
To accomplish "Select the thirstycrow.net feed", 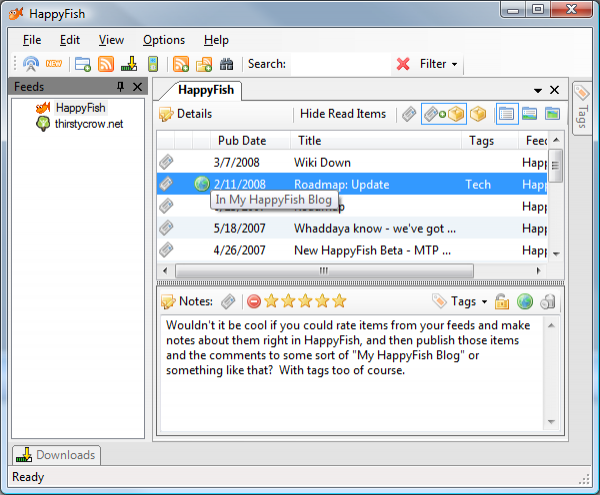I will click(x=89, y=124).
